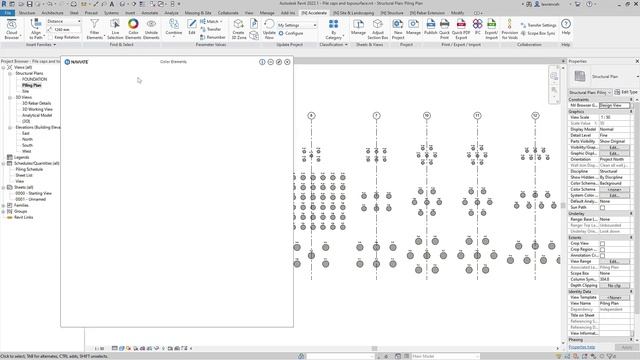Click the Navigate logo in the dialog
Viewport: 640px width, 360px height.
click(76, 62)
